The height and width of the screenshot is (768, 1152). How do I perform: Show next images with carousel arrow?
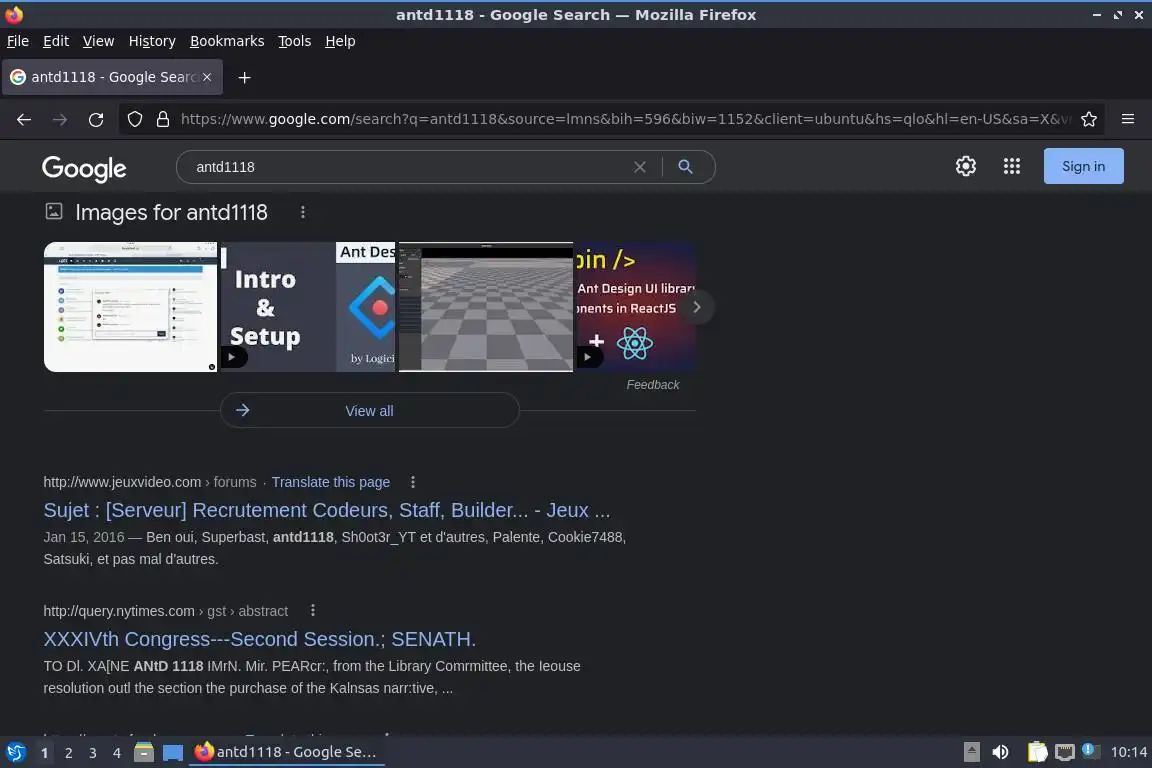[696, 307]
